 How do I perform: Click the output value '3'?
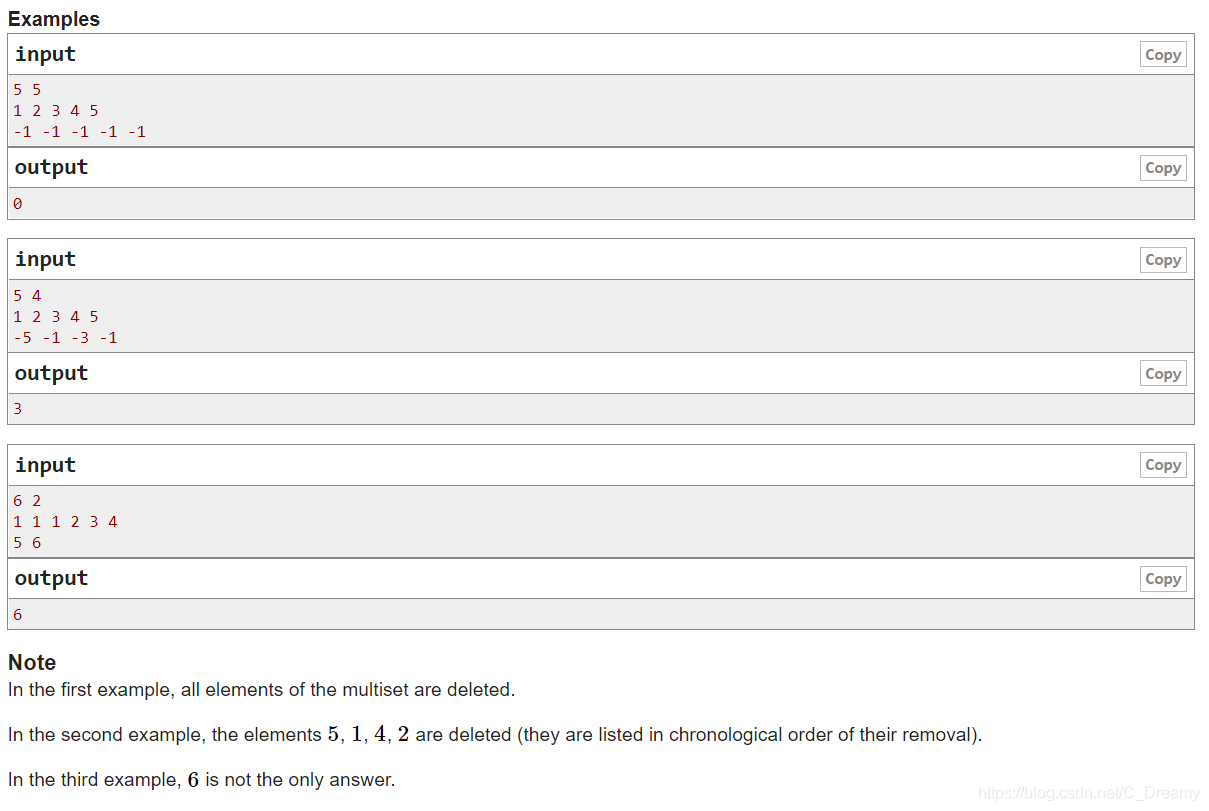pos(16,408)
